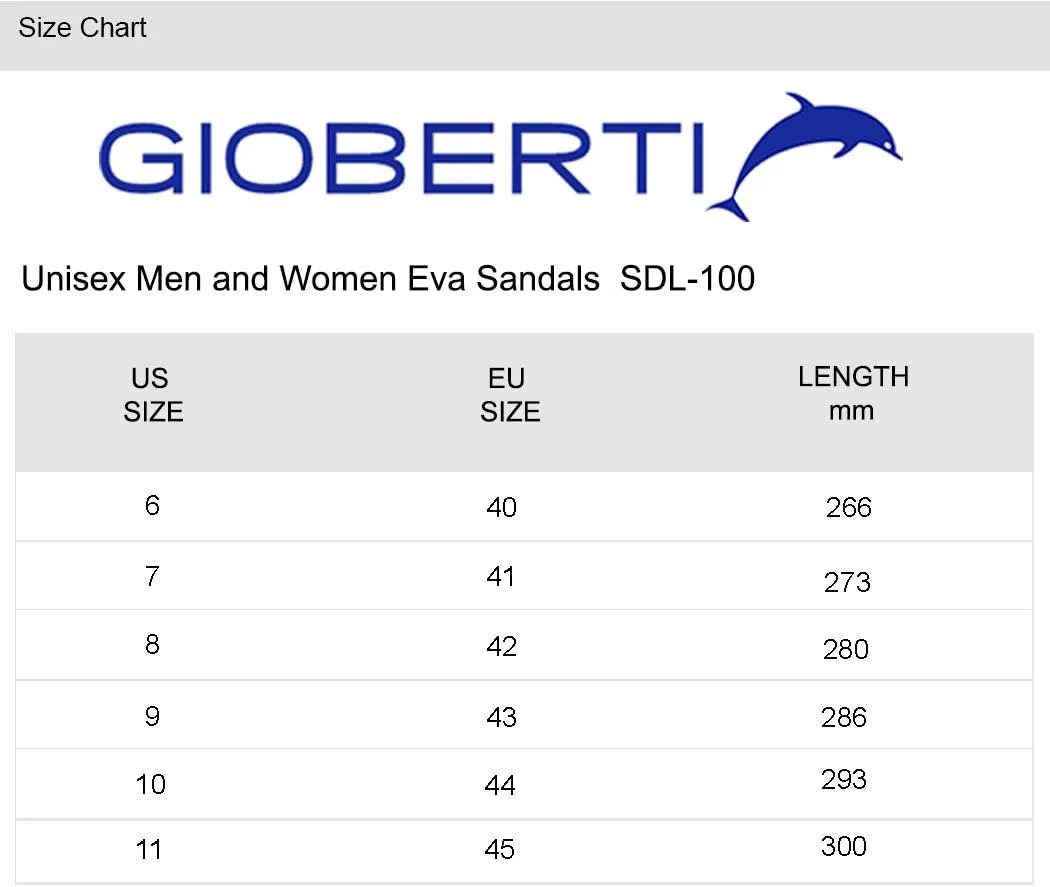
Task: Click the EU SIZE column header
Action: pyautogui.click(x=510, y=395)
